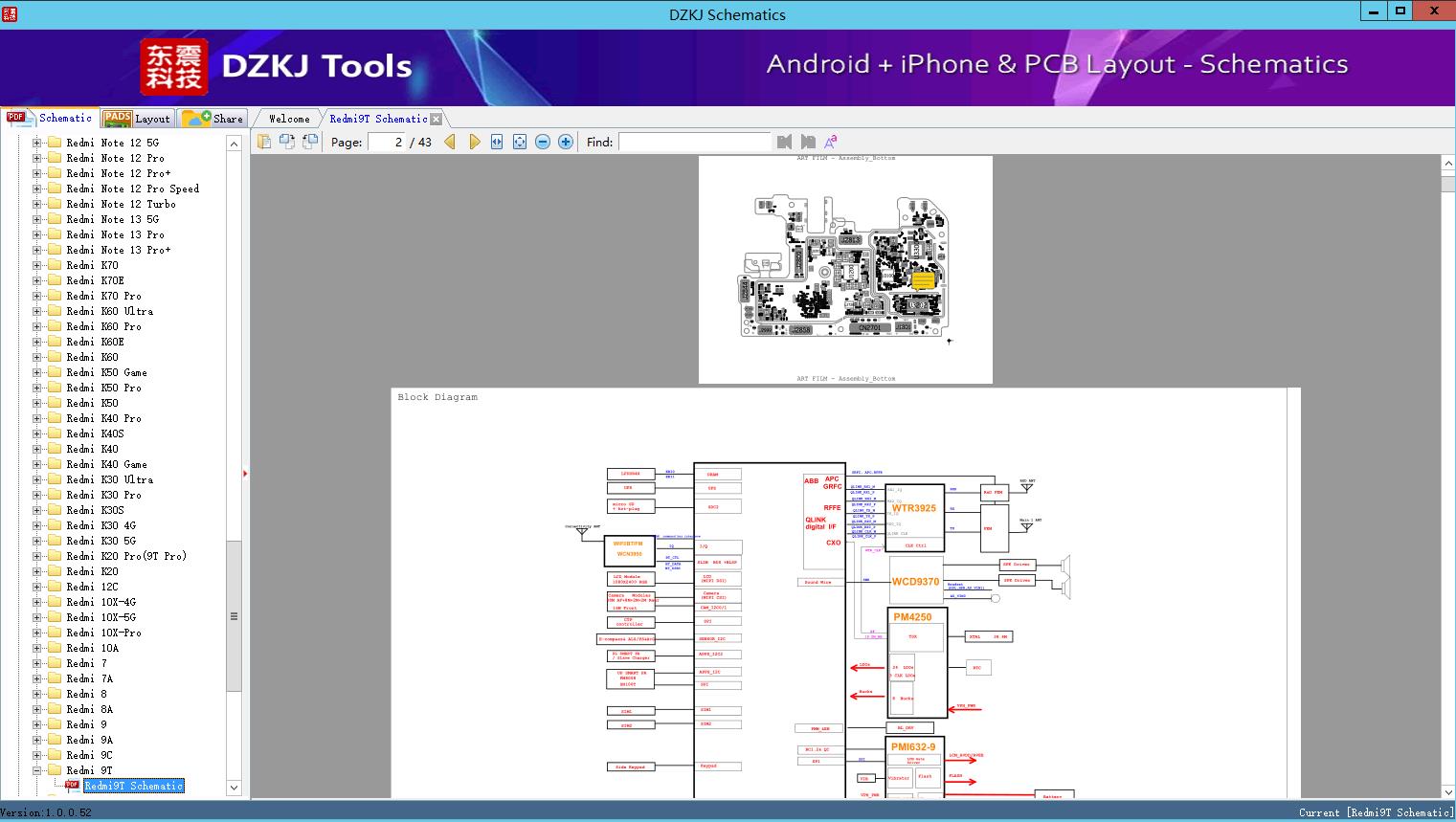Select the Redmi9T Schematic PDF file
The image size is (1456, 822).
click(132, 786)
